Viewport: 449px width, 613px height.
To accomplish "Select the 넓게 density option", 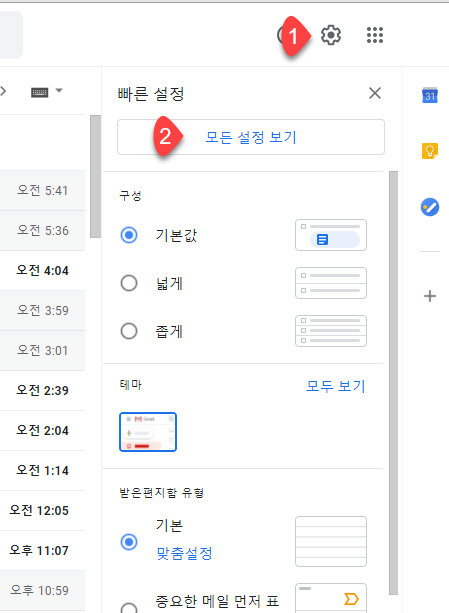I will (x=129, y=283).
